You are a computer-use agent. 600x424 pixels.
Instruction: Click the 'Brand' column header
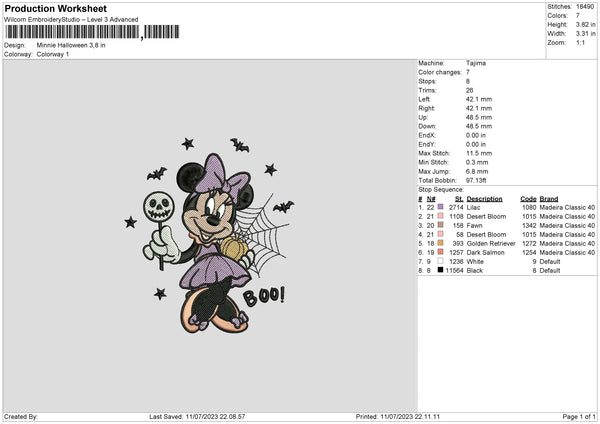coord(549,199)
